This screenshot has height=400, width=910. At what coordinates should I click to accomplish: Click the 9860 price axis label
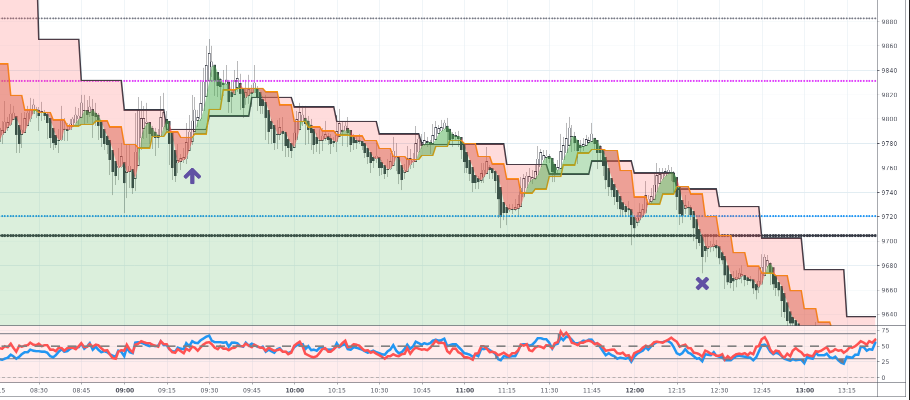tap(889, 46)
